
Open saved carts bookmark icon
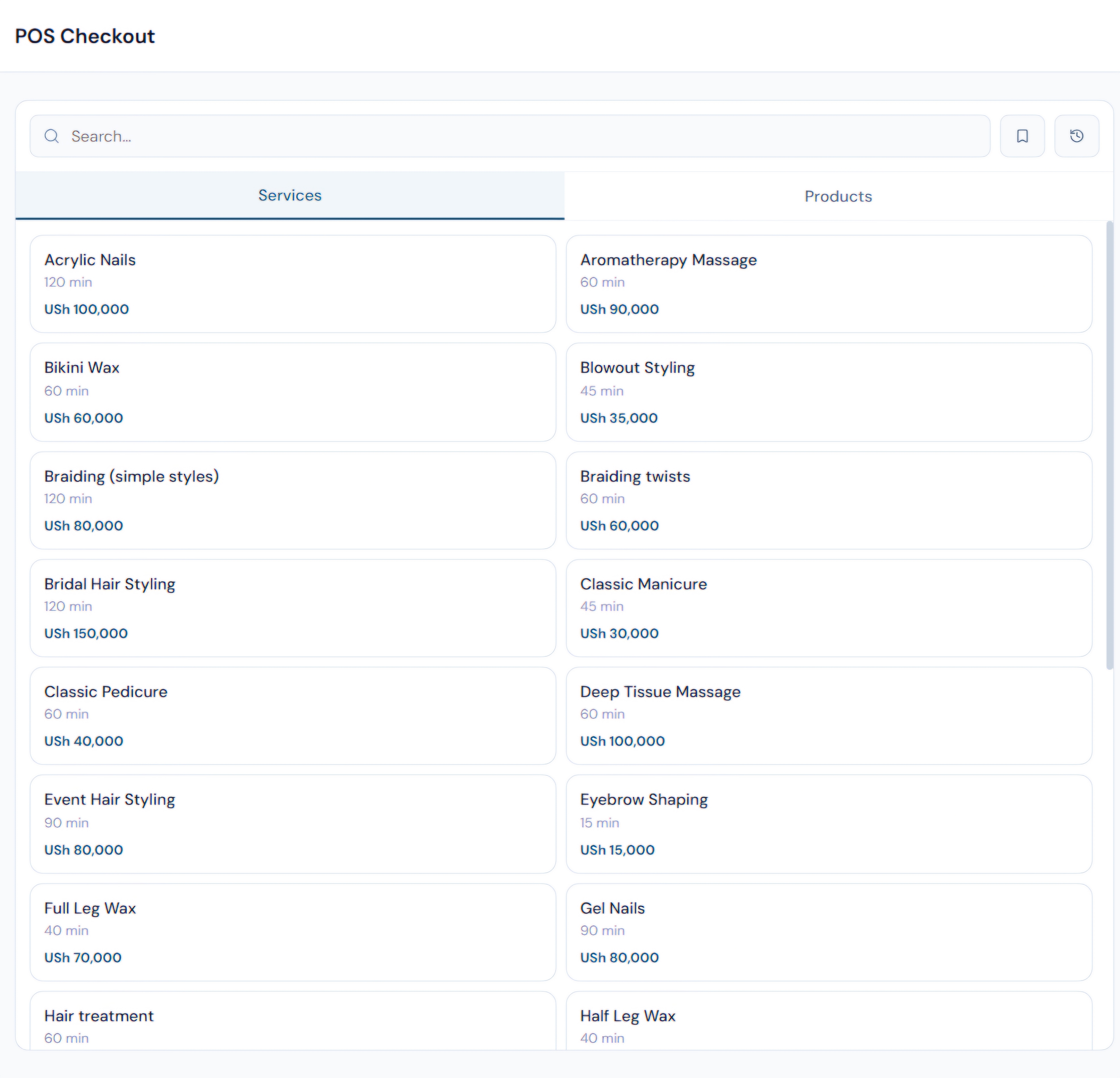click(1022, 136)
